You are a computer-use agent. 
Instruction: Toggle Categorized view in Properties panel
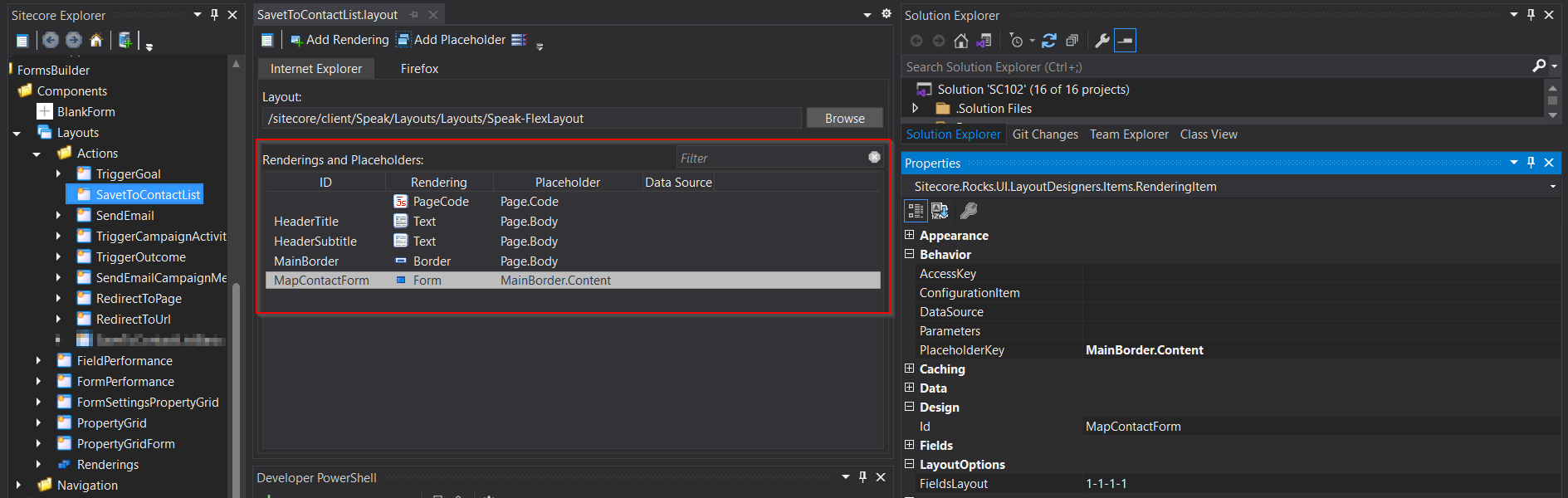pos(916,212)
